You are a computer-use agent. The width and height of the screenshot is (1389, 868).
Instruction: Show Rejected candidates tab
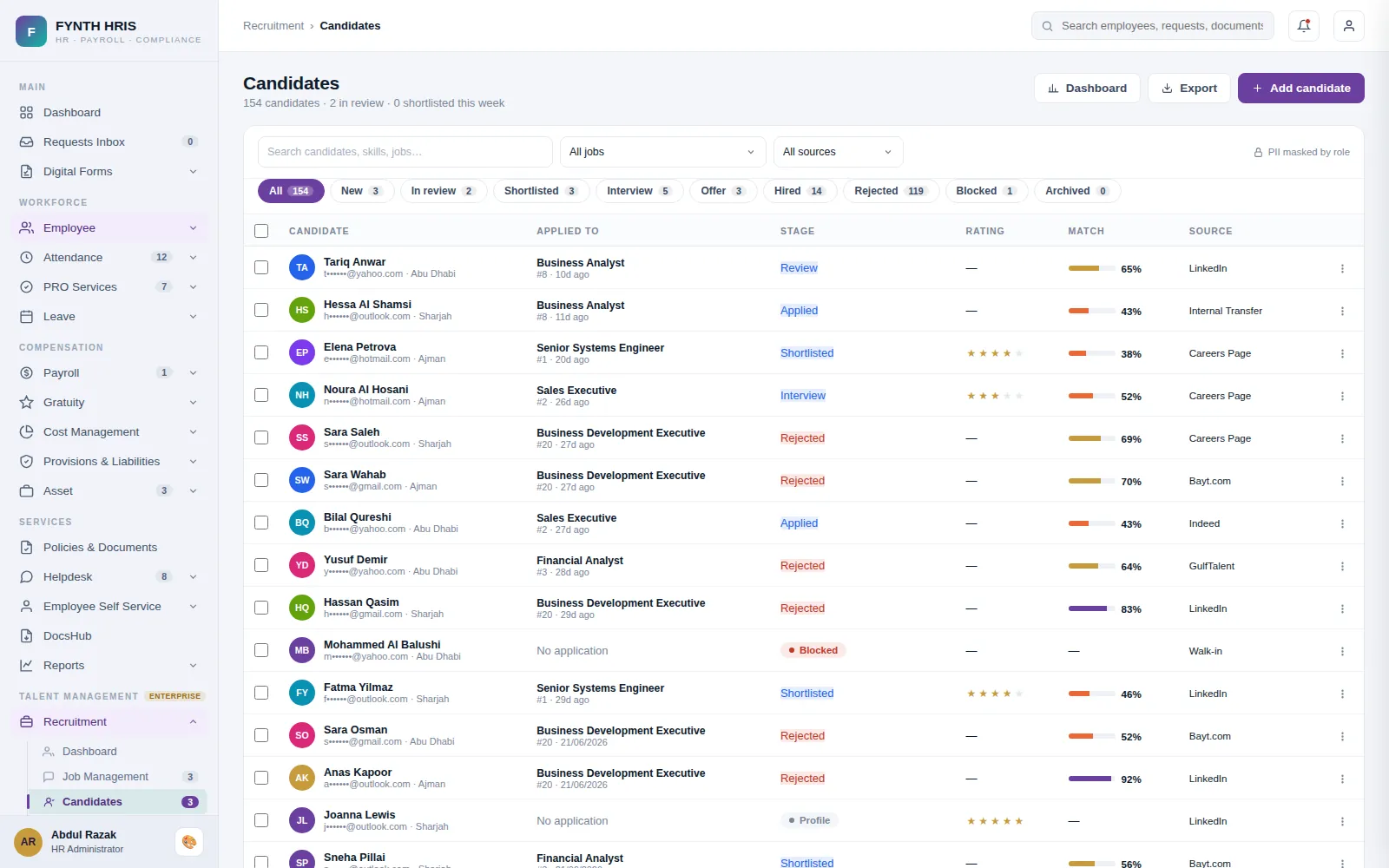(x=891, y=191)
